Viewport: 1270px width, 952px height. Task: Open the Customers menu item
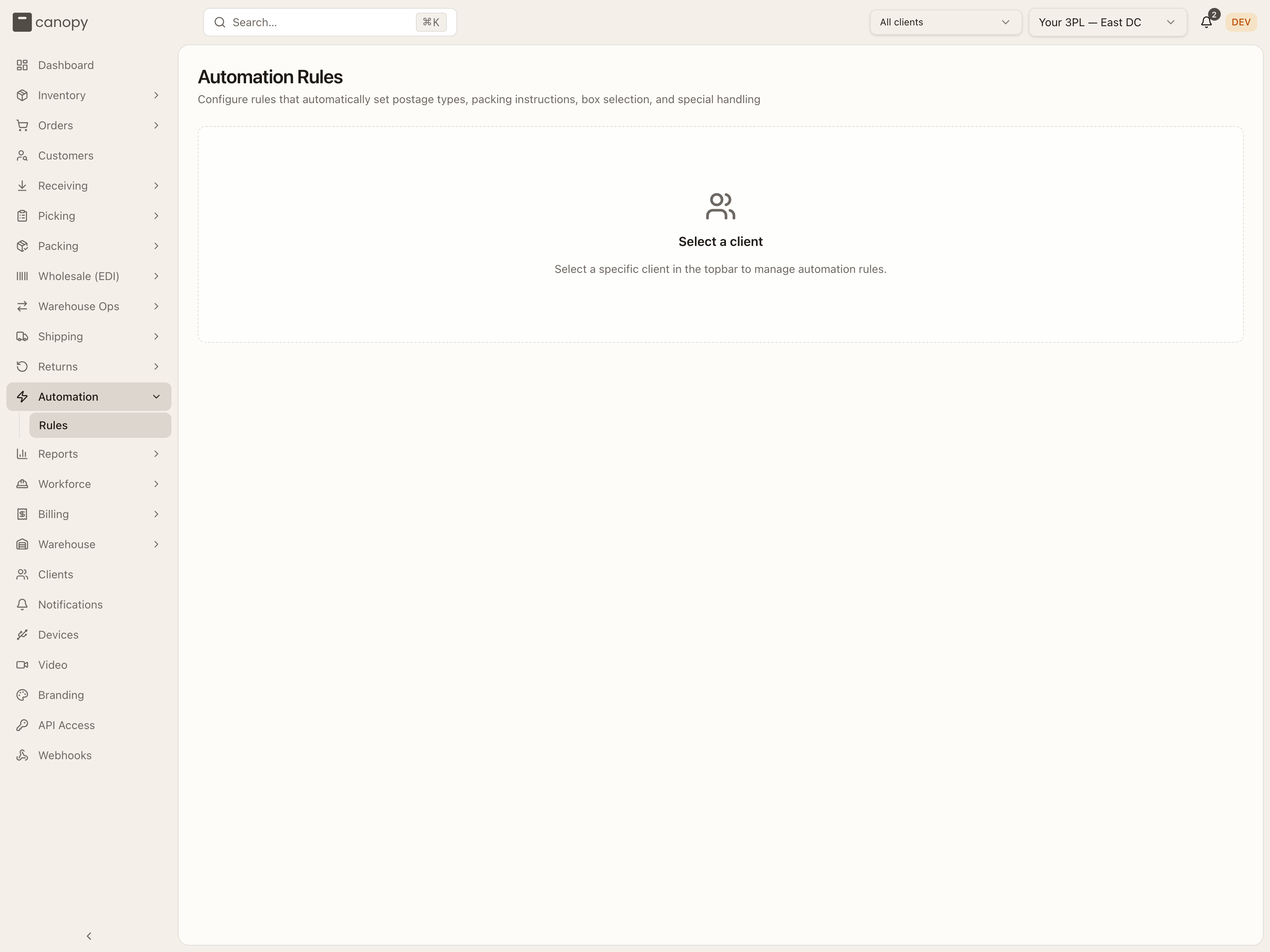click(89, 155)
